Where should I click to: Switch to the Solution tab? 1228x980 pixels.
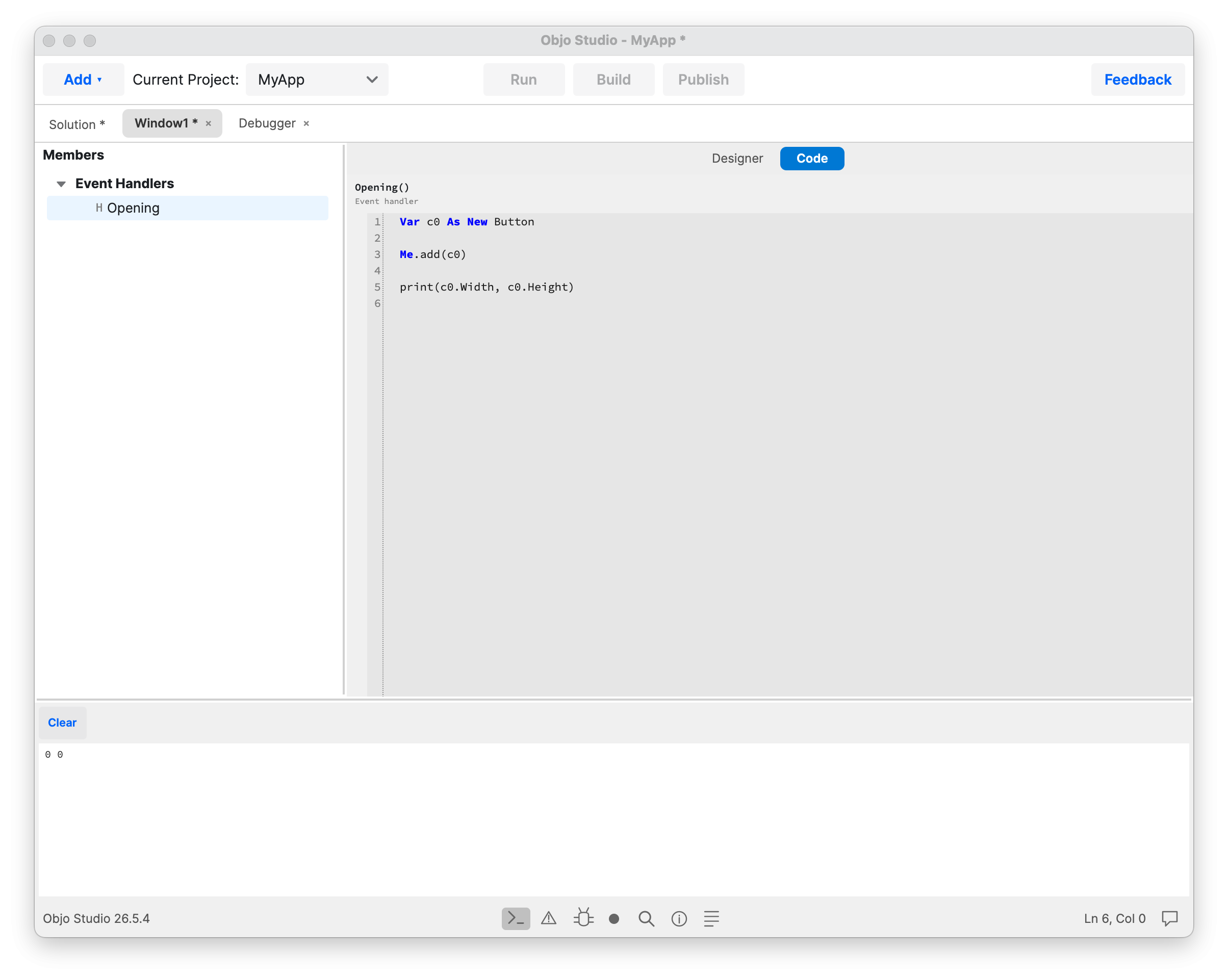coord(77,124)
